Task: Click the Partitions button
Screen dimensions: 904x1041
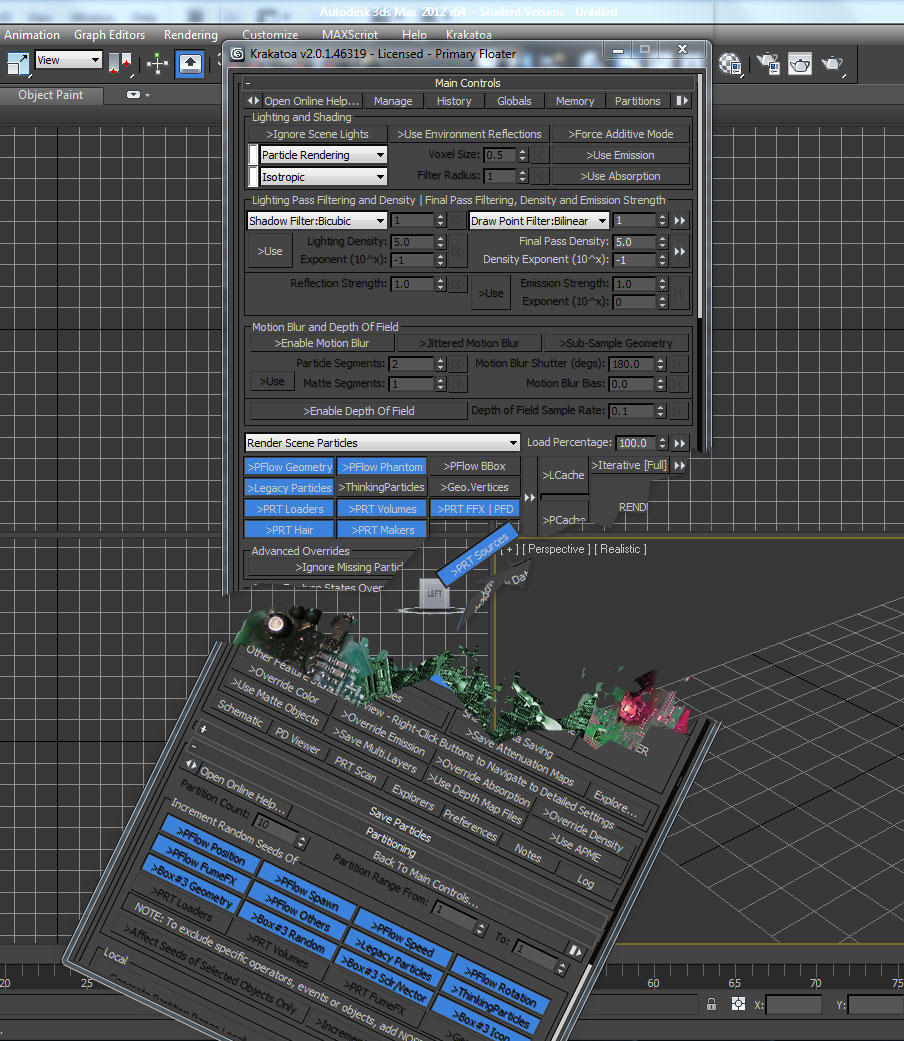Action: click(637, 101)
